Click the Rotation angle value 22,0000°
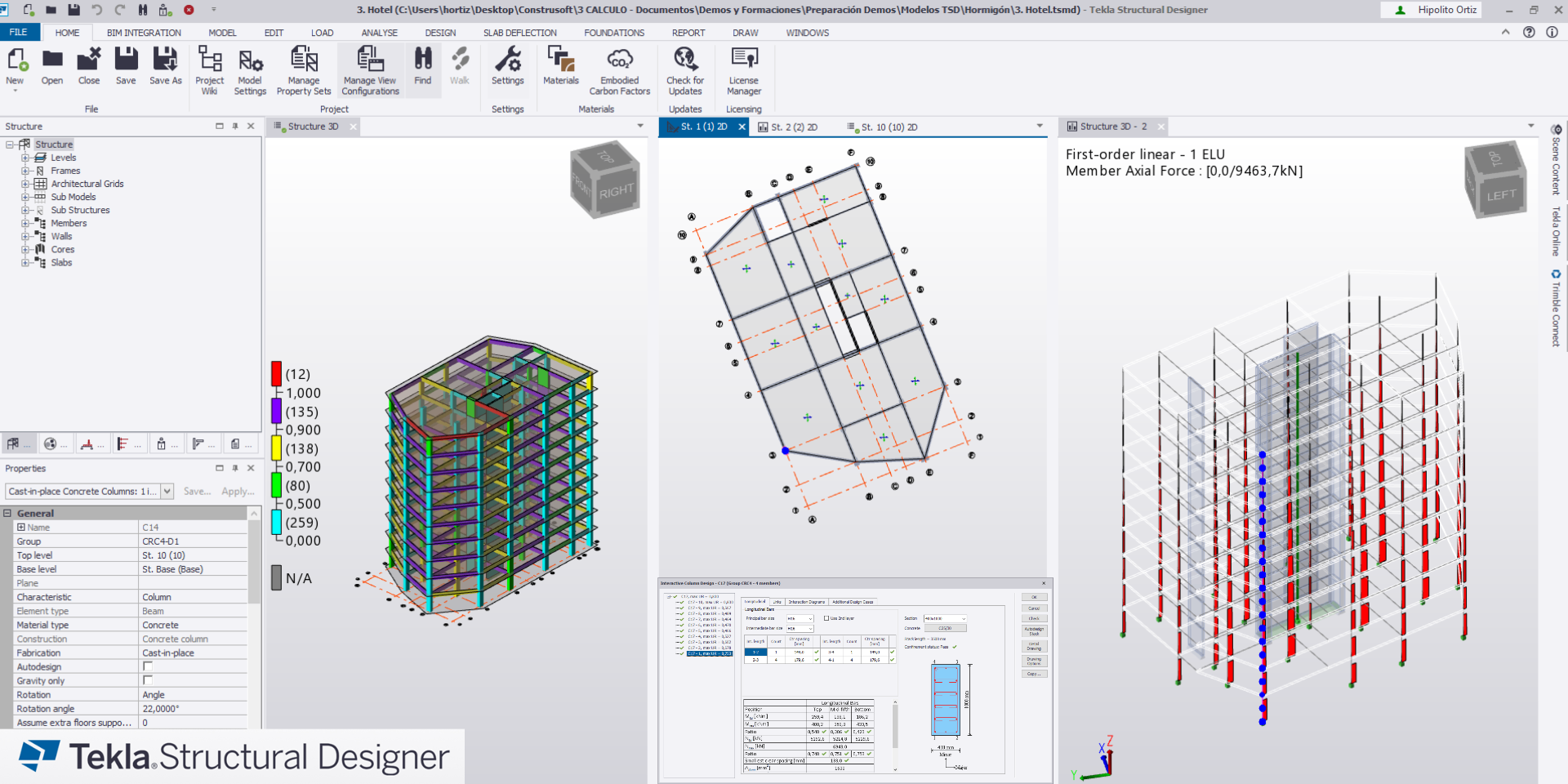 click(194, 709)
